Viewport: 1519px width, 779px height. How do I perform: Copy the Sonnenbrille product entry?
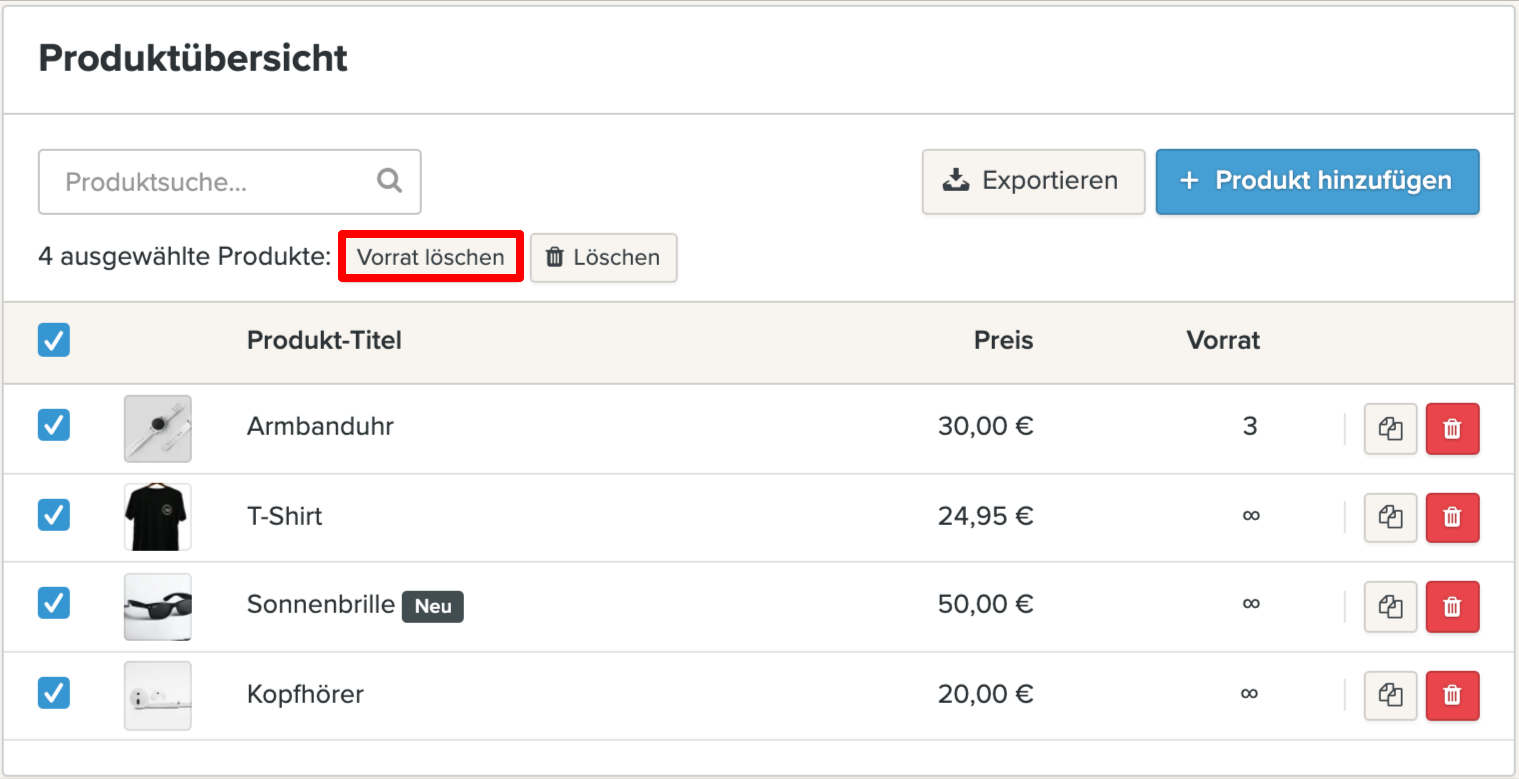(1390, 606)
